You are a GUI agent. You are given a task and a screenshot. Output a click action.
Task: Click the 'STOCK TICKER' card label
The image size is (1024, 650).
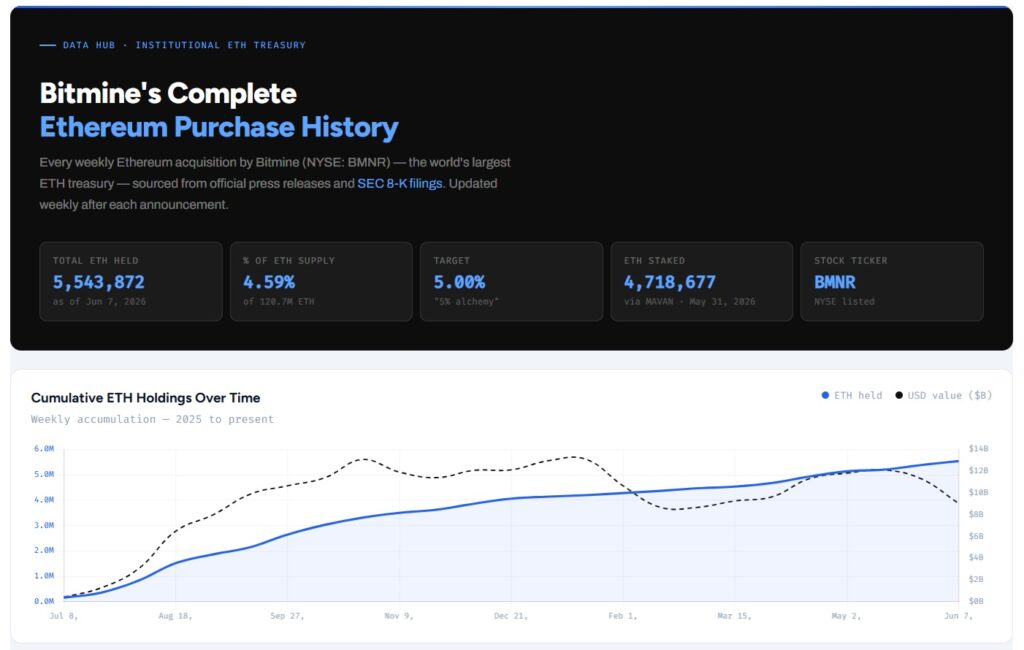point(850,261)
